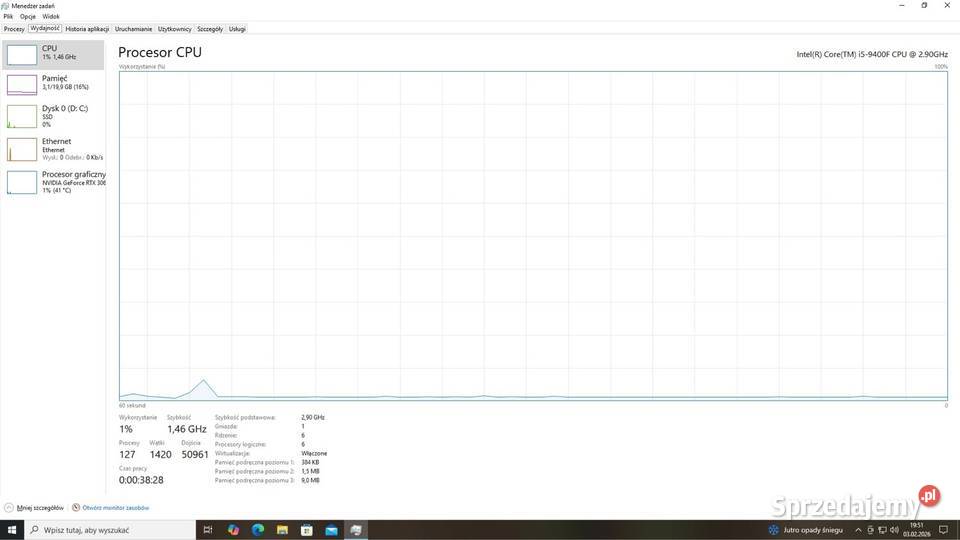Select Dysk 0 (D: C:) in sidebar
960x540 pixels.
[x=53, y=116]
